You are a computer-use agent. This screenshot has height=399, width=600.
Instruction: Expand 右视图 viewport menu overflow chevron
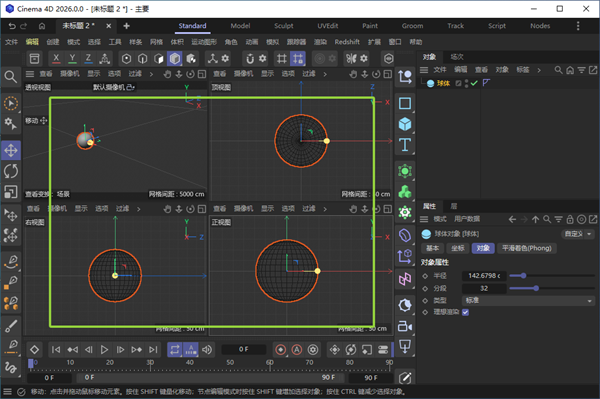coord(139,209)
